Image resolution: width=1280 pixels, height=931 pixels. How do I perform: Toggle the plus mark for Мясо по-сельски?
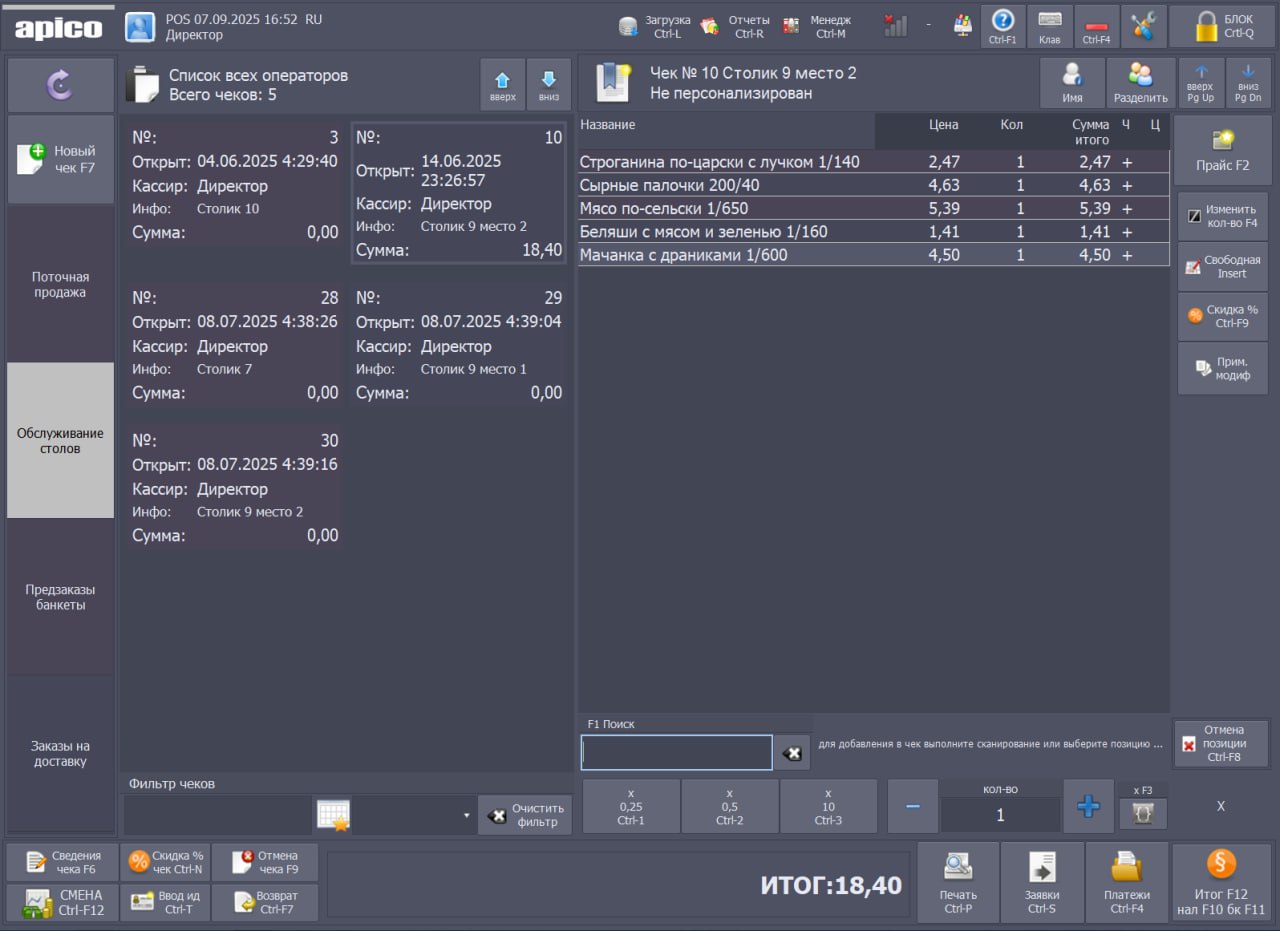pyautogui.click(x=1127, y=208)
